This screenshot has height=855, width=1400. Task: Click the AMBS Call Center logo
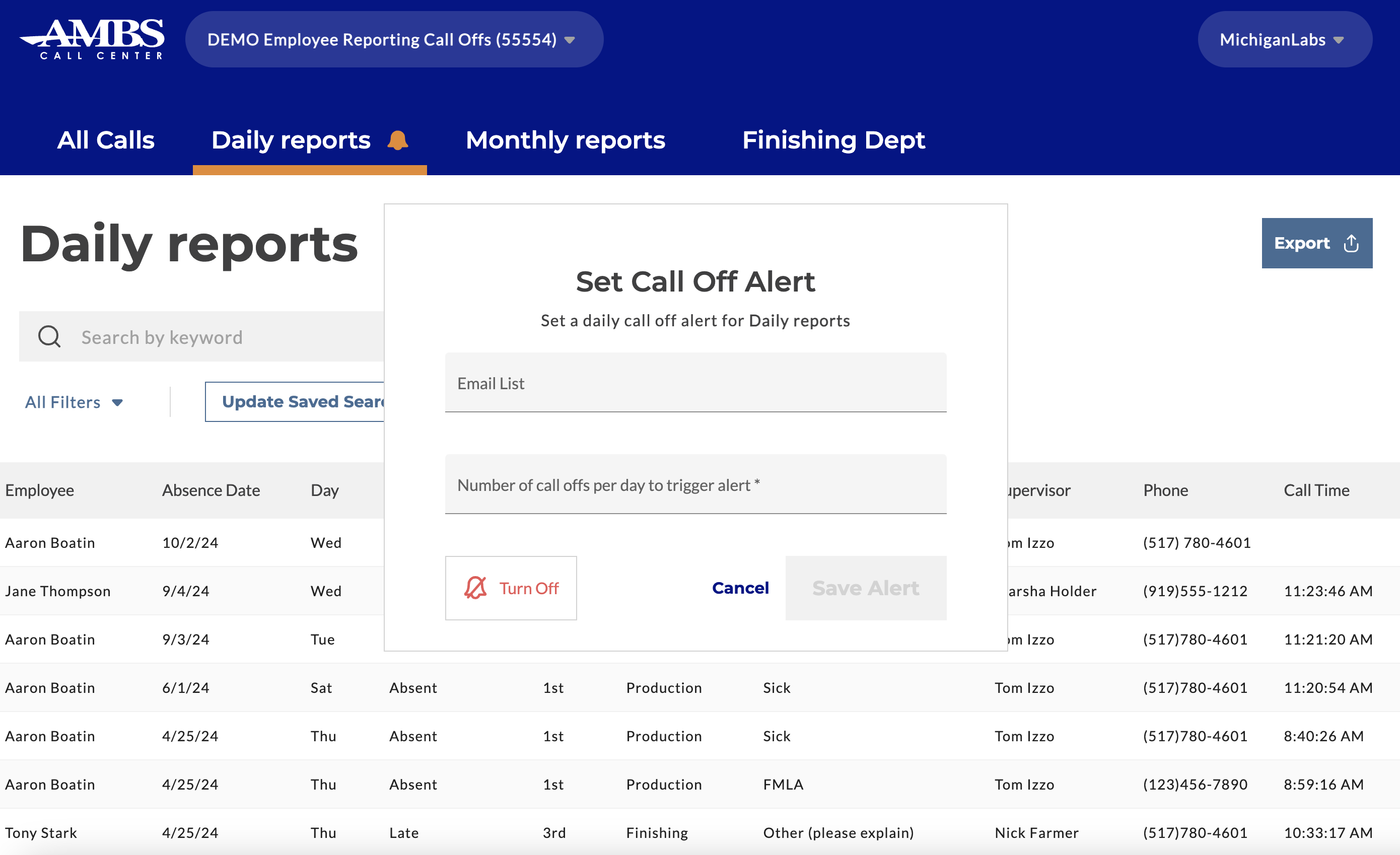92,39
